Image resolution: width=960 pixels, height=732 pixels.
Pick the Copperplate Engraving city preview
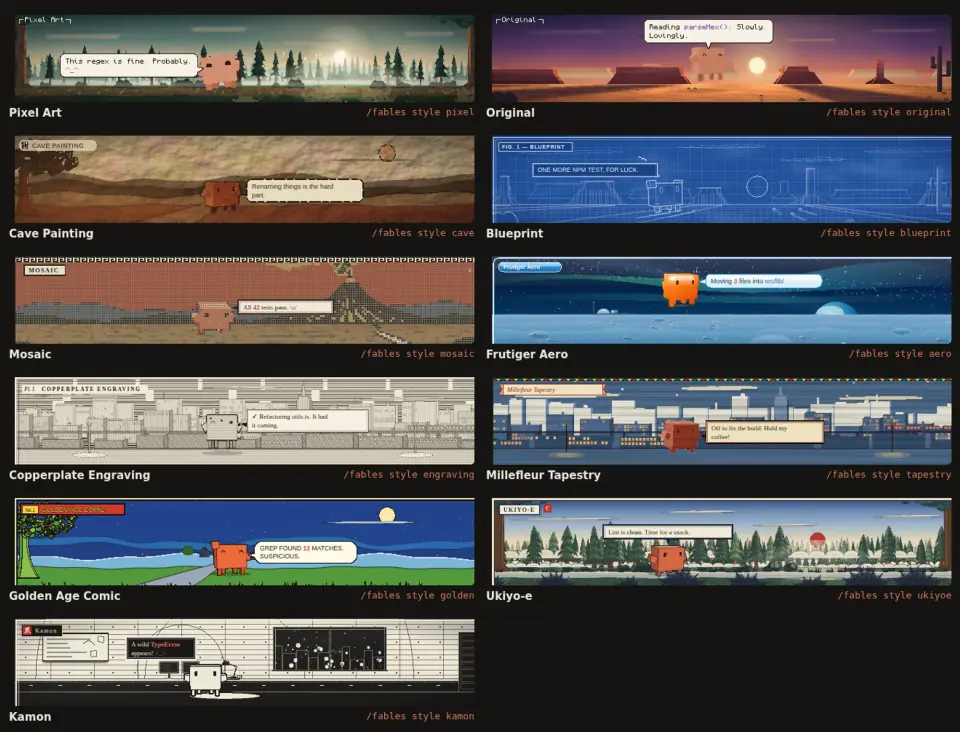click(244, 420)
